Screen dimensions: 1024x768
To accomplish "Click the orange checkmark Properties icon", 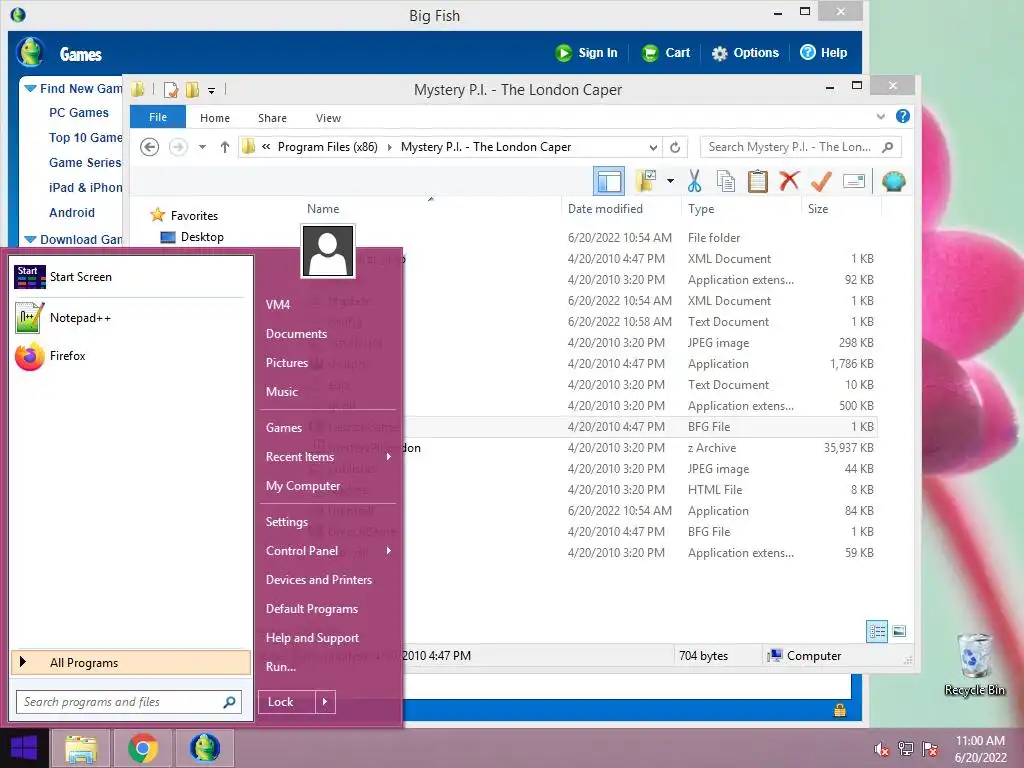I will coord(821,181).
